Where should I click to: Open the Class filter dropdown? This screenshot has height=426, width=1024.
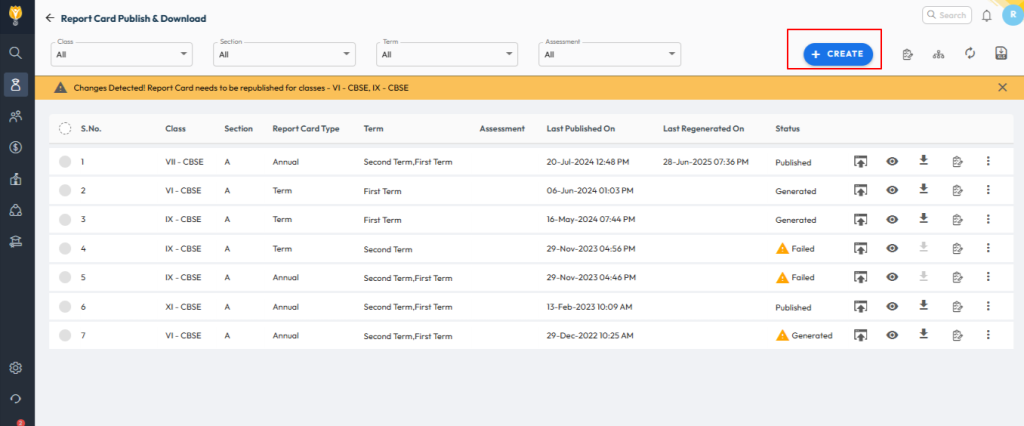coord(122,54)
